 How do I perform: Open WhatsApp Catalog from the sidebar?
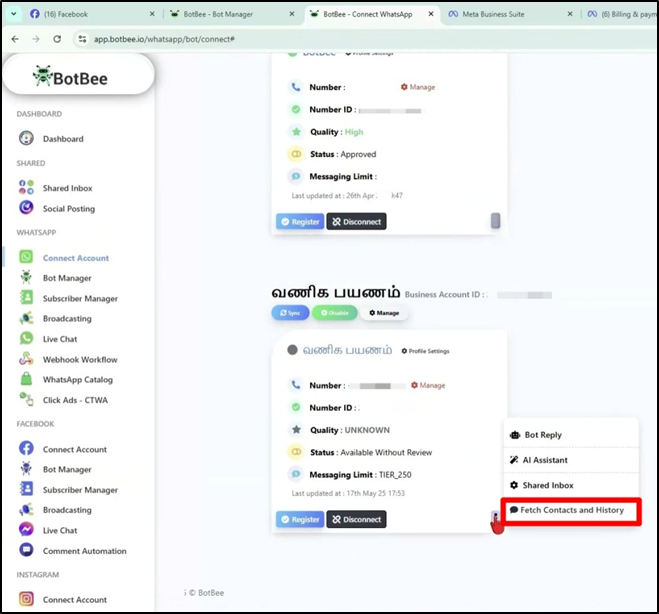[x=77, y=380]
